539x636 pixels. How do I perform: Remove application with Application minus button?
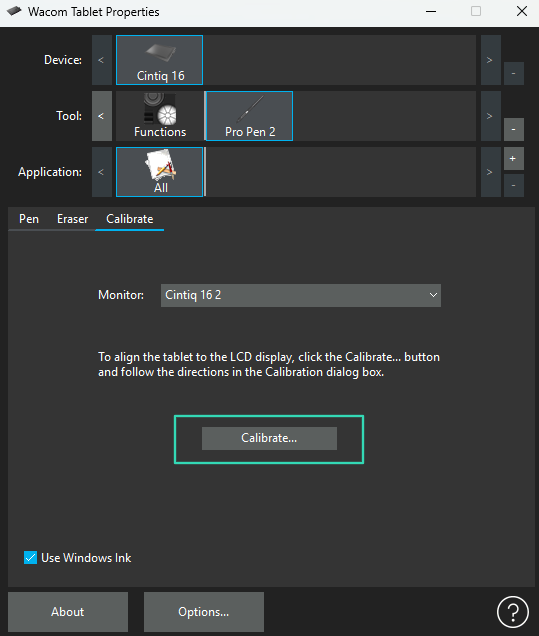(x=514, y=185)
